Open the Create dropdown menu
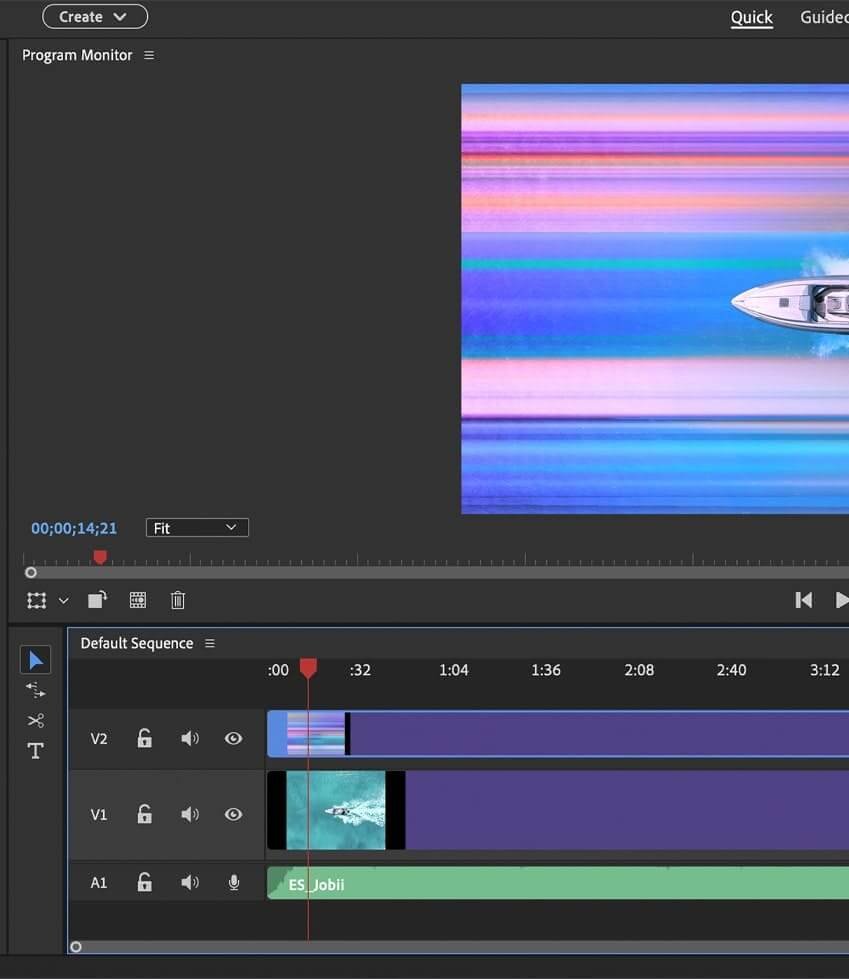This screenshot has height=979, width=849. pos(95,17)
